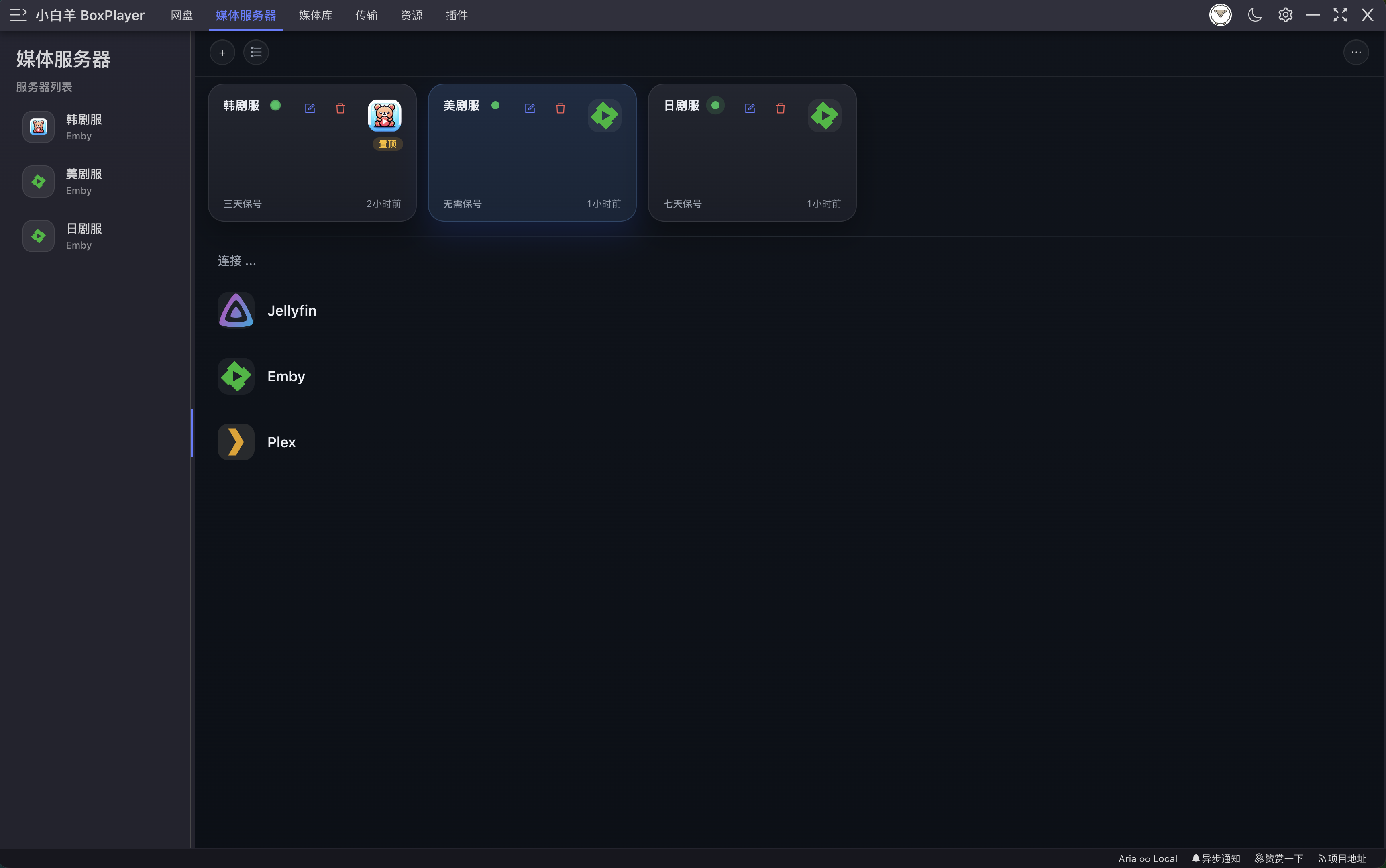Open the 资源 tab
Viewport: 1386px width, 868px height.
pyautogui.click(x=411, y=16)
